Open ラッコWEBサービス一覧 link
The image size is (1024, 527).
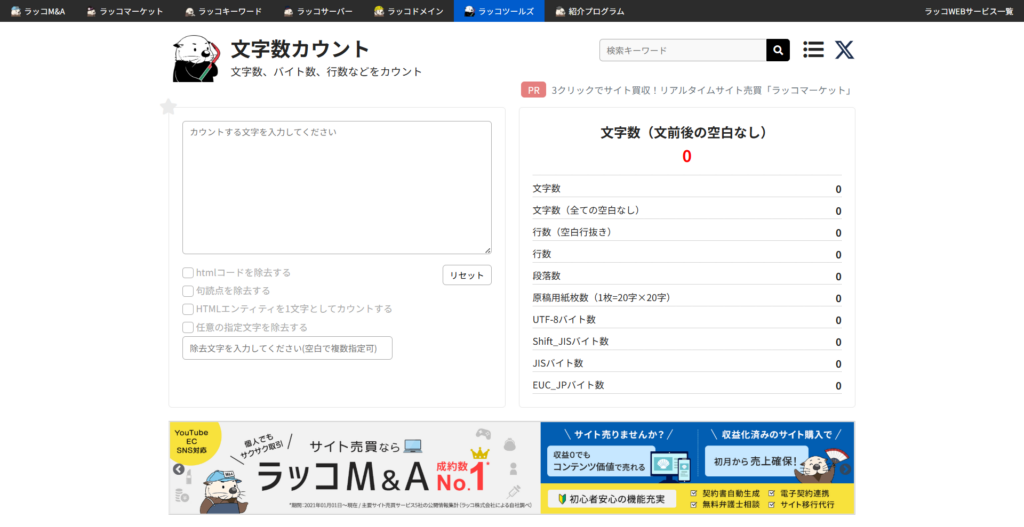click(x=968, y=11)
